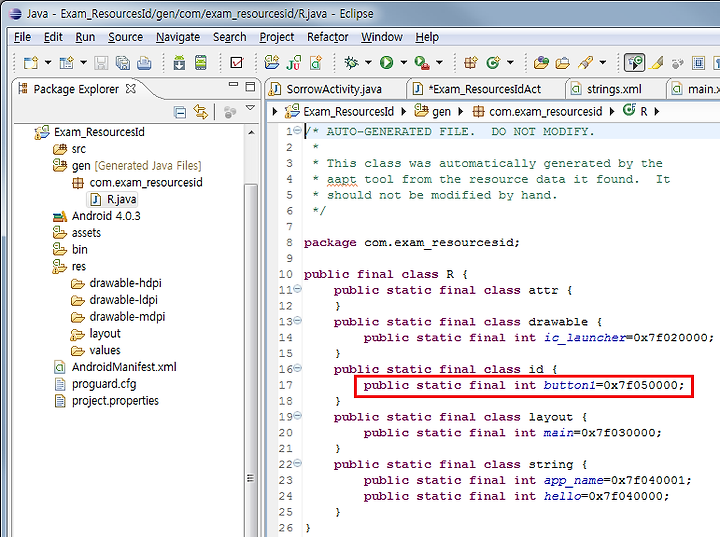Click the New file wizard icon

click(30, 62)
